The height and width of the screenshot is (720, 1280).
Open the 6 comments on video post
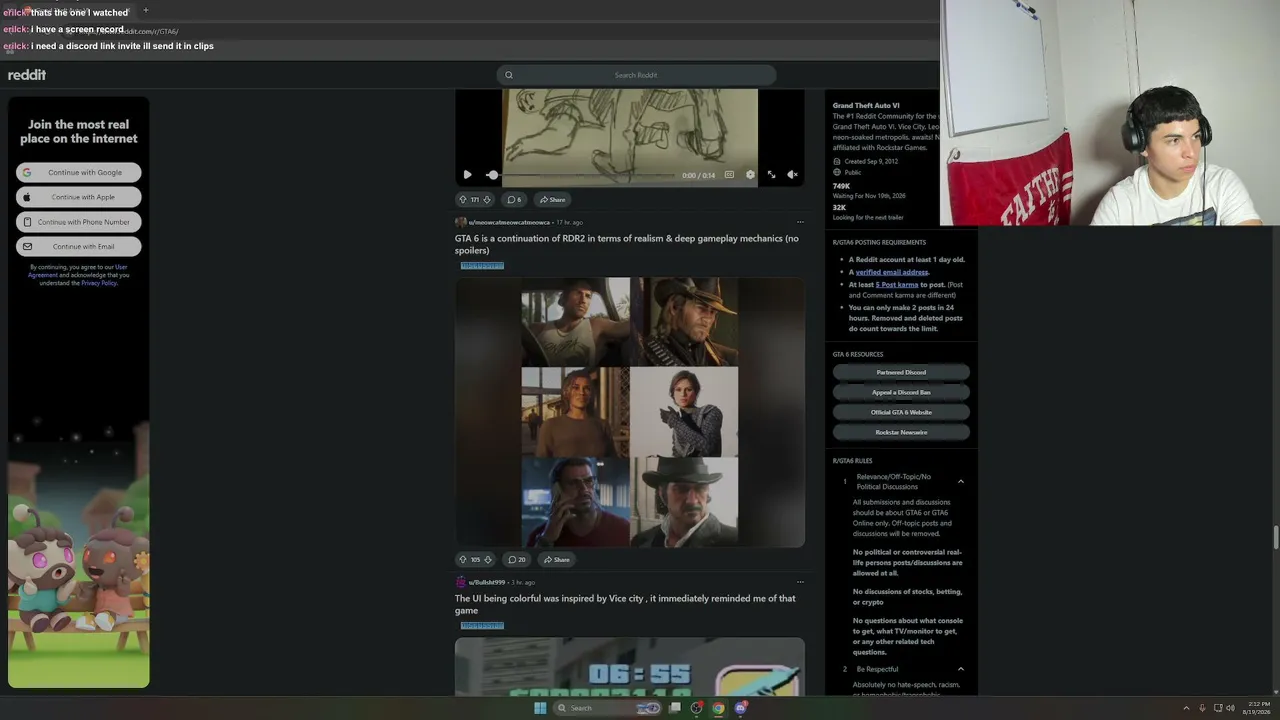(x=514, y=199)
